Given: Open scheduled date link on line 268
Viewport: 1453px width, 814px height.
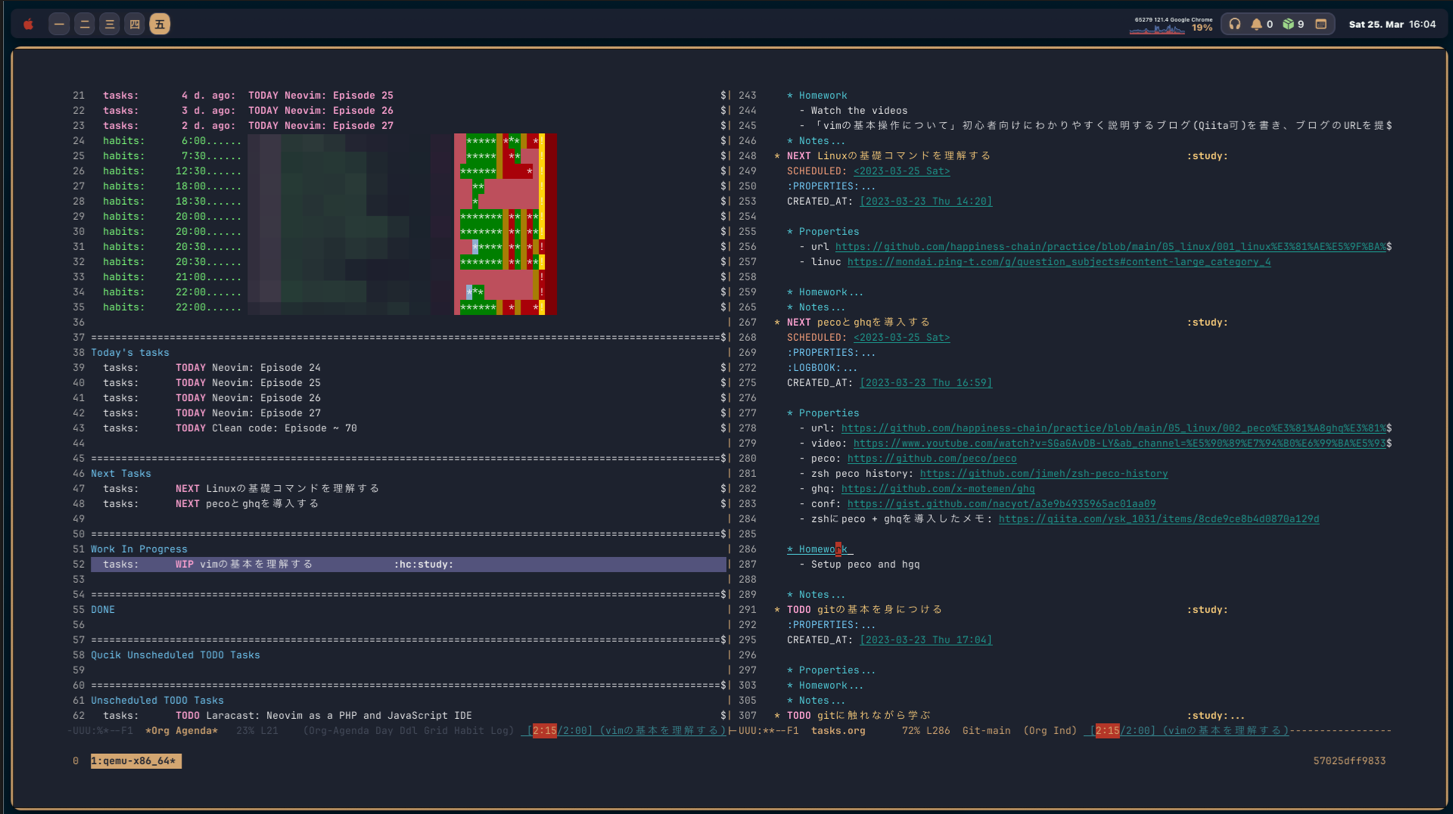Looking at the screenshot, I should pos(901,337).
